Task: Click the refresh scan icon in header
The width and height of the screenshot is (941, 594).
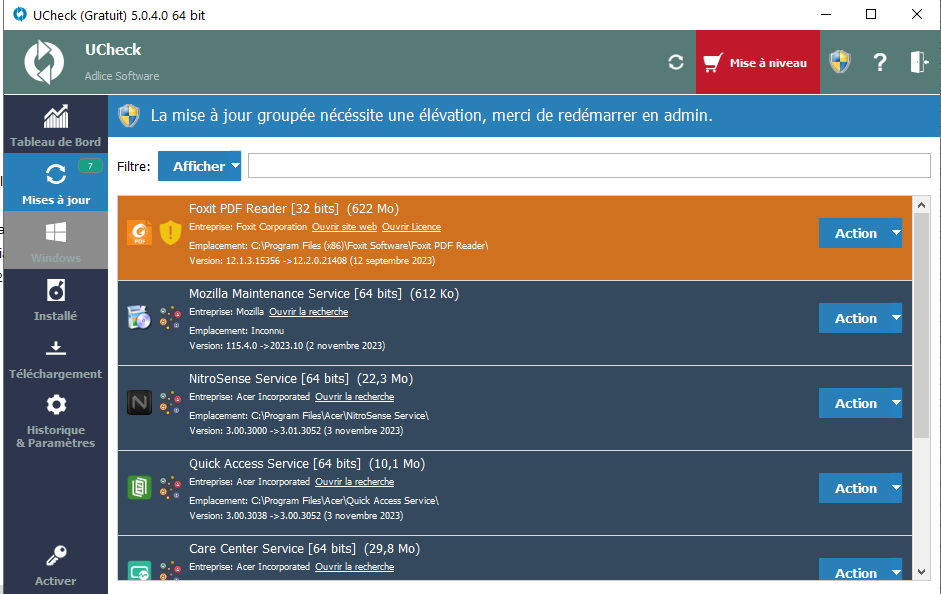Action: (676, 62)
